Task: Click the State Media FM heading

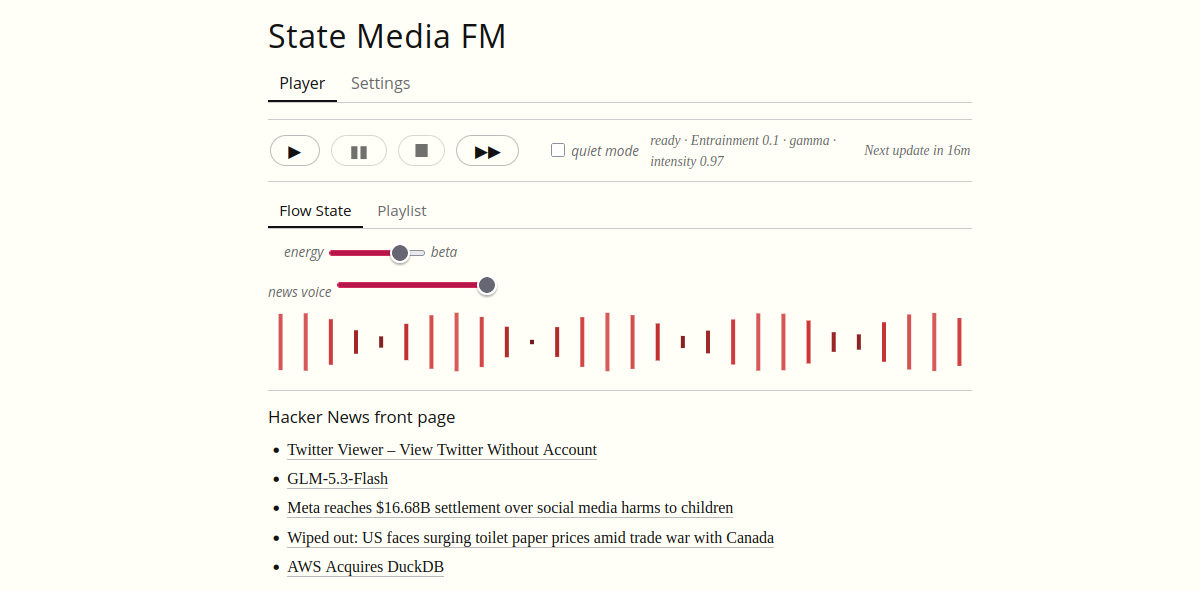Action: (x=387, y=36)
